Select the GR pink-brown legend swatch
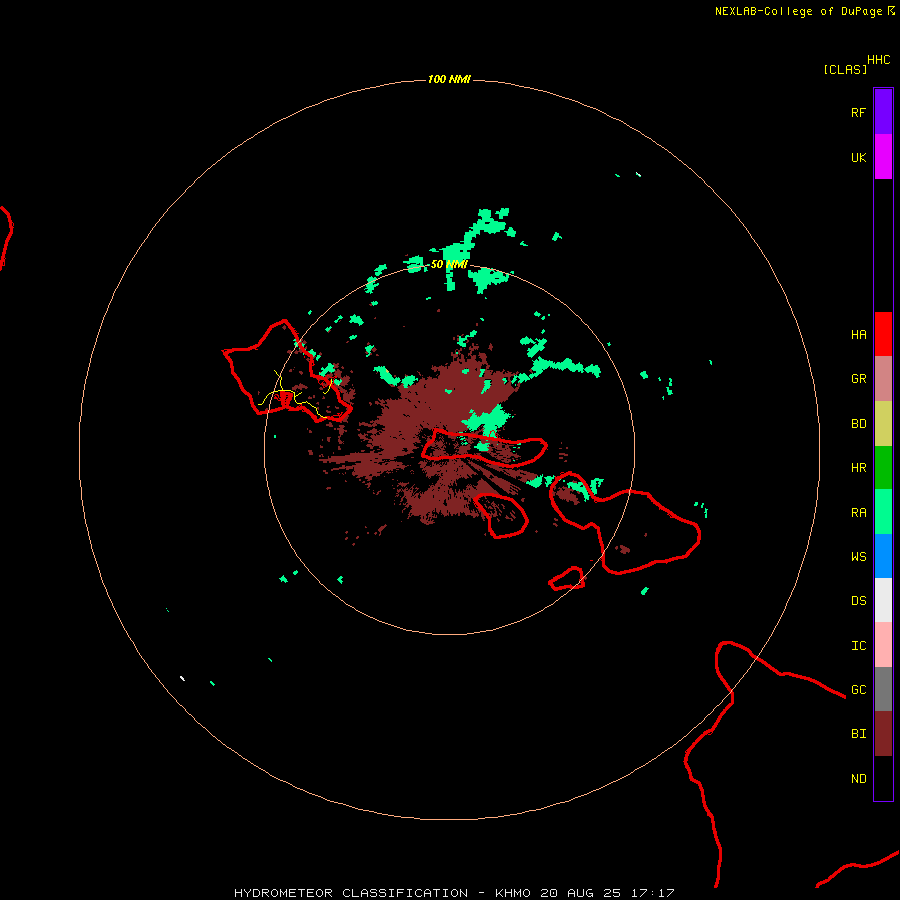The height and width of the screenshot is (900, 900). (883, 379)
